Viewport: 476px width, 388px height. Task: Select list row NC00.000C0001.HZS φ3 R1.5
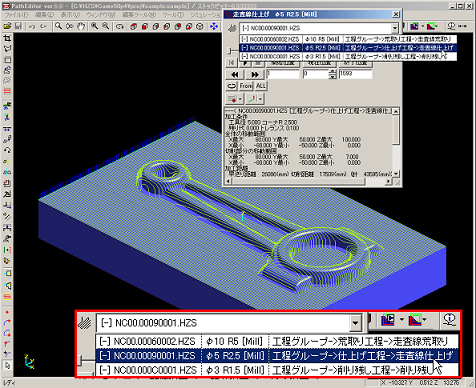pos(347,56)
